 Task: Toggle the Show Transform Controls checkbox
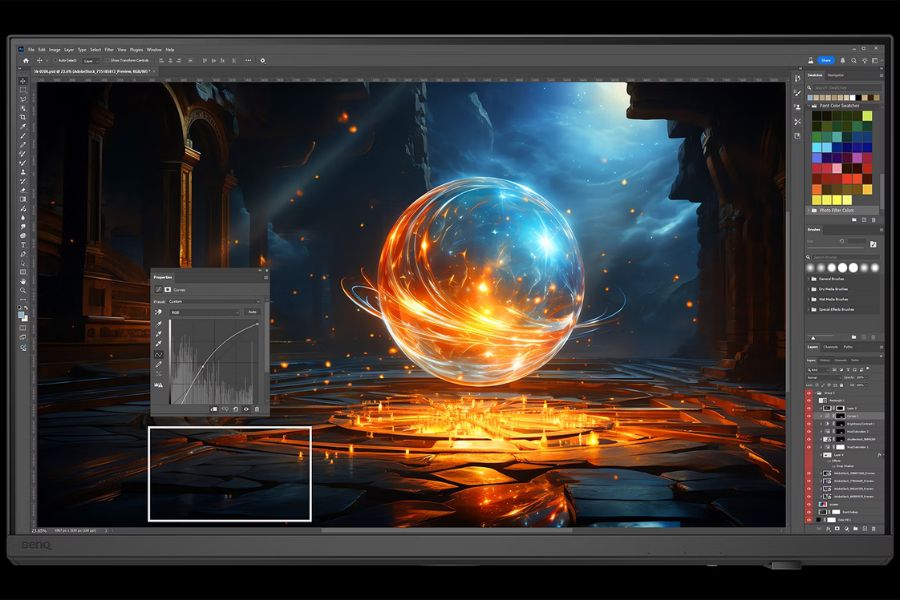pos(108,60)
